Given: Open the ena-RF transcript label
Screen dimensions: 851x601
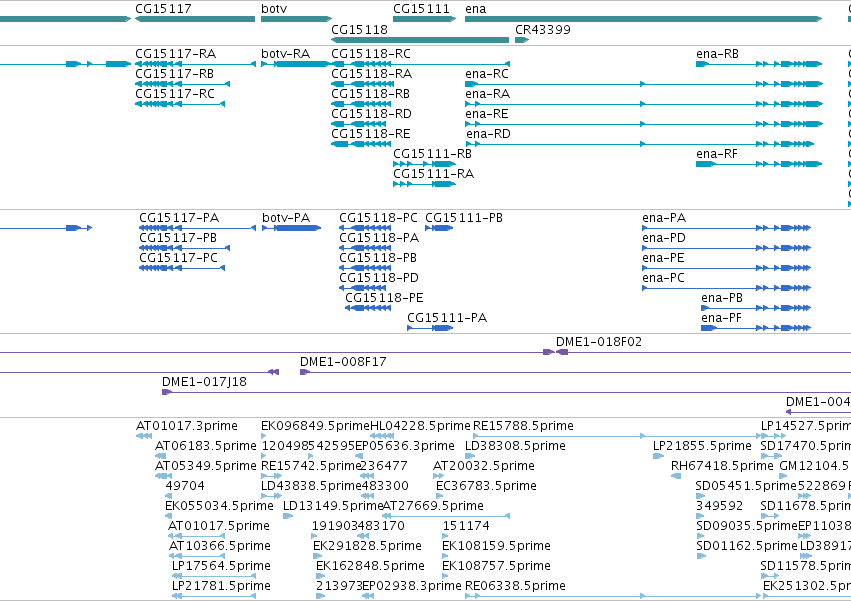Looking at the screenshot, I should [x=717, y=154].
